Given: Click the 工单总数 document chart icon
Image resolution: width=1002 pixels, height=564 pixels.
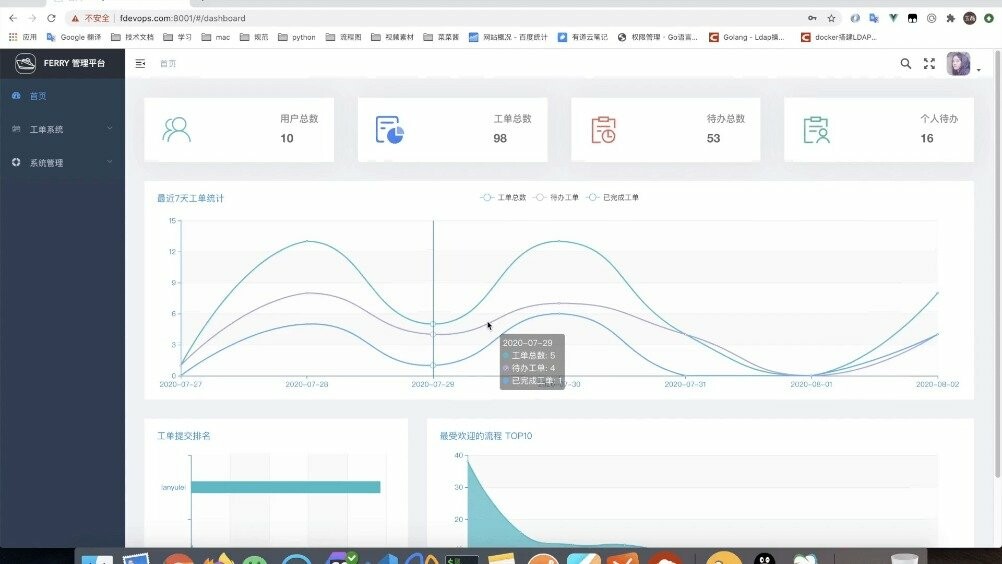Looking at the screenshot, I should [389, 130].
